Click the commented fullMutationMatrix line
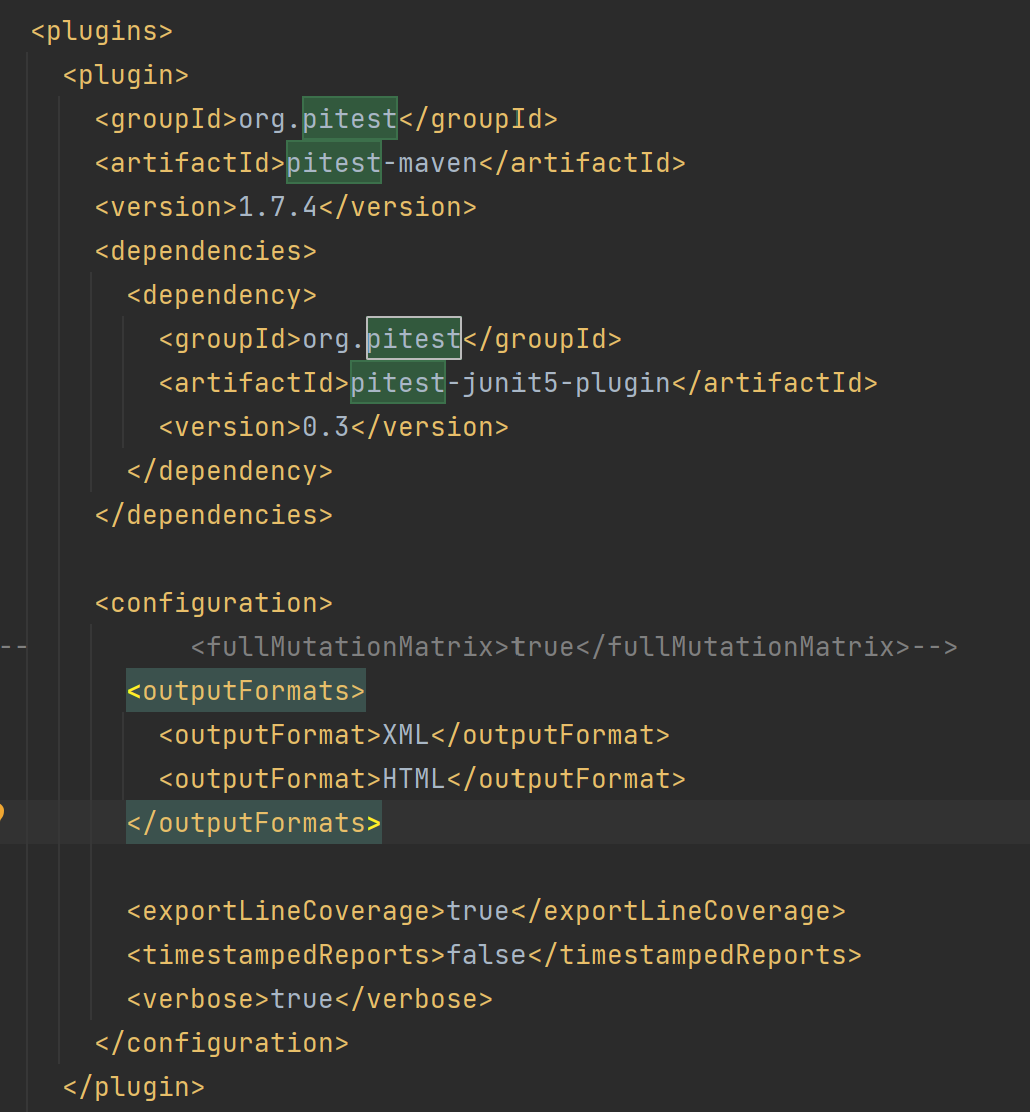Screen dimensions: 1030x1112 (x=574, y=647)
